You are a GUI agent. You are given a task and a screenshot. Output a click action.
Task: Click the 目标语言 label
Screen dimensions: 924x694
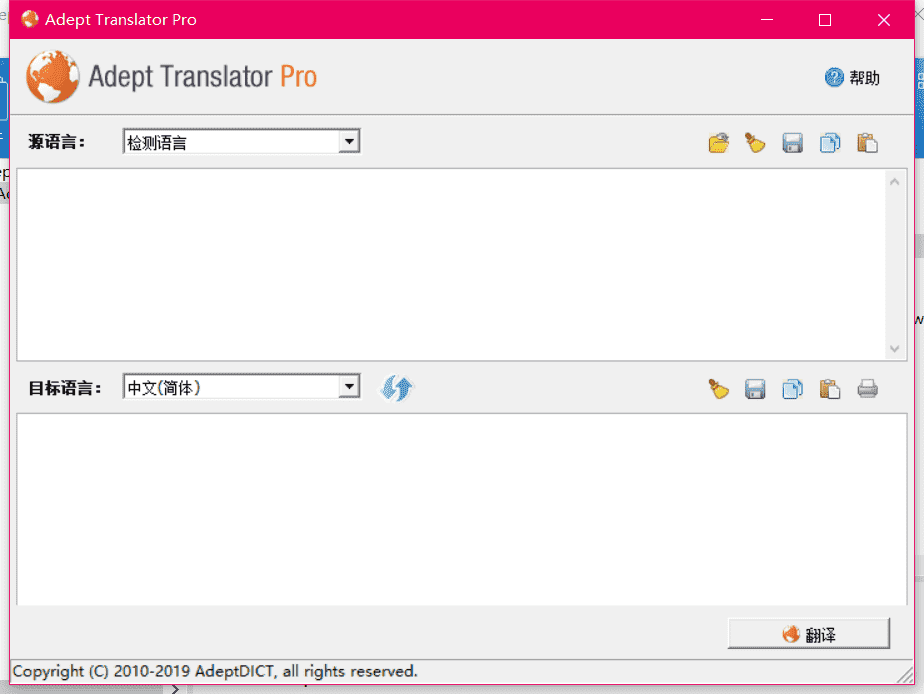click(x=65, y=388)
